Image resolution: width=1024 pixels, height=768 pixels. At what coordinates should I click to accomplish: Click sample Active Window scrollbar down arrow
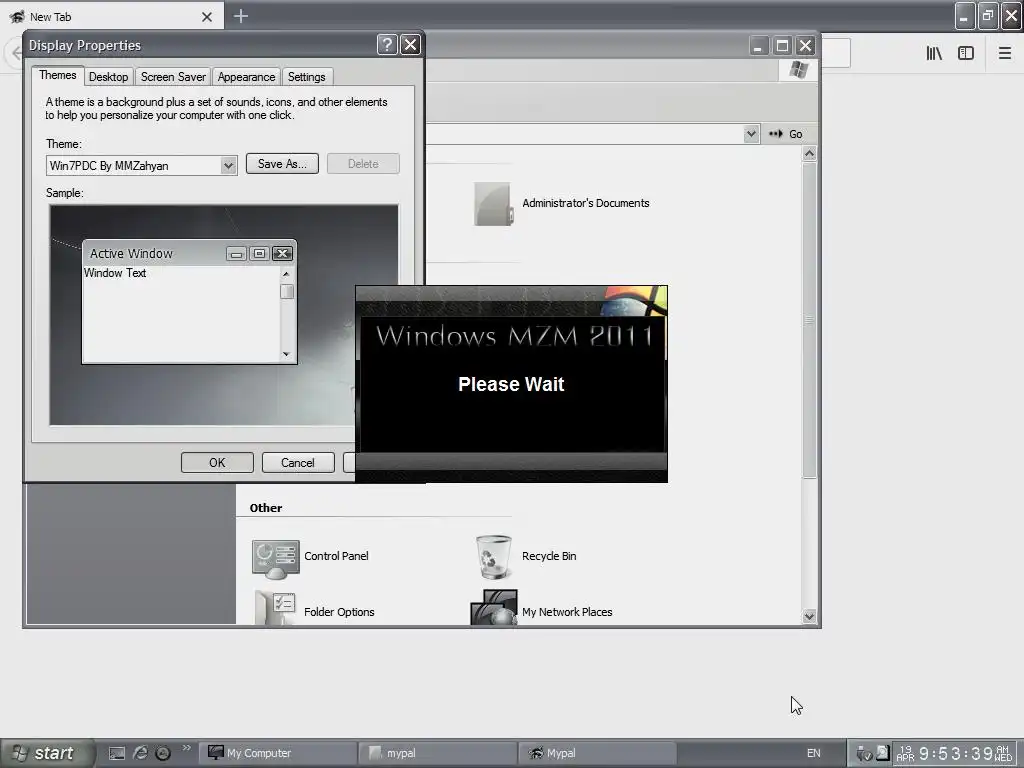[x=286, y=355]
